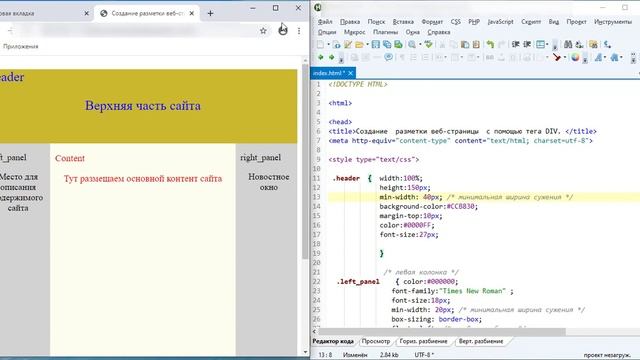
Task: Click the UTF-8 encoding in status bar
Action: point(424,355)
